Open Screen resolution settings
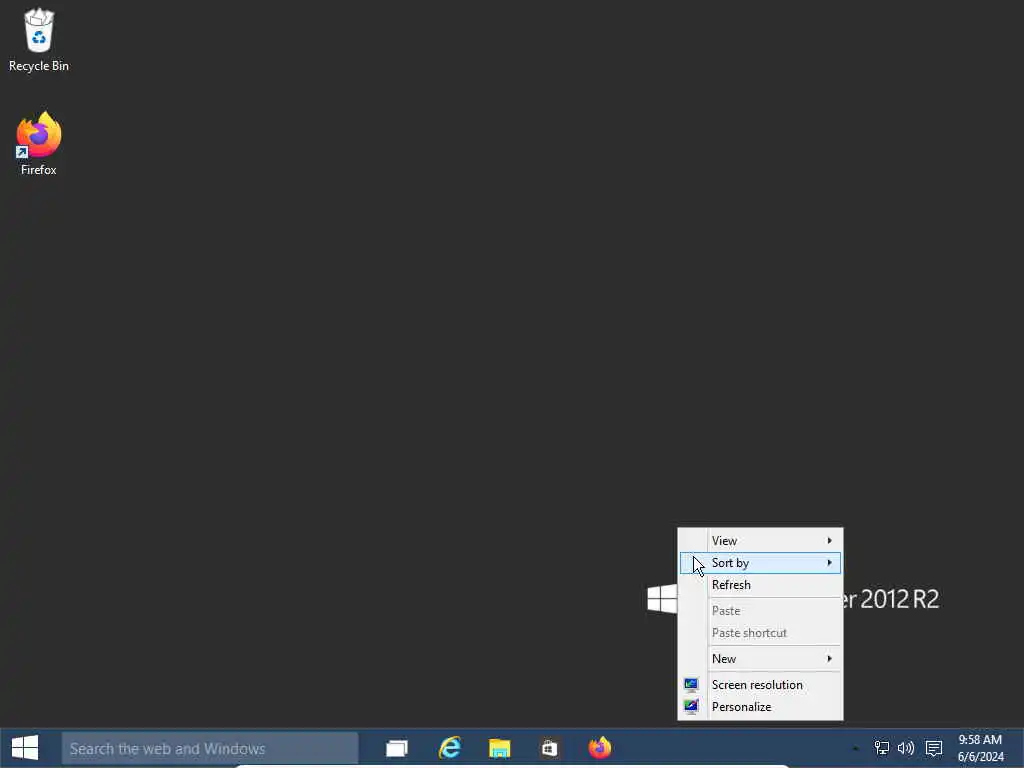This screenshot has width=1024, height=768. coord(760,685)
